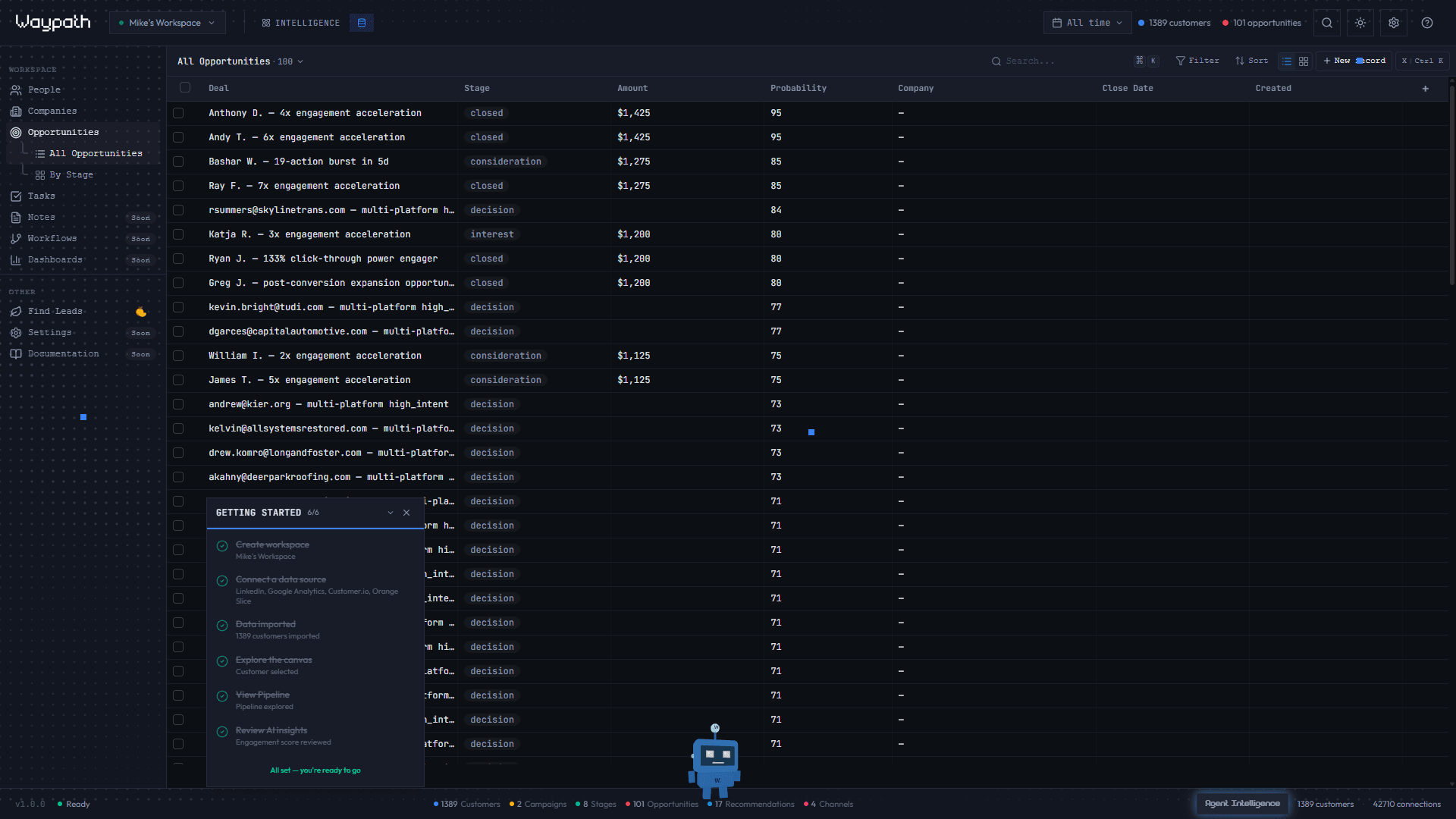Viewport: 1456px width, 819px height.
Task: Open the Agent Intelligence button
Action: point(1241,803)
